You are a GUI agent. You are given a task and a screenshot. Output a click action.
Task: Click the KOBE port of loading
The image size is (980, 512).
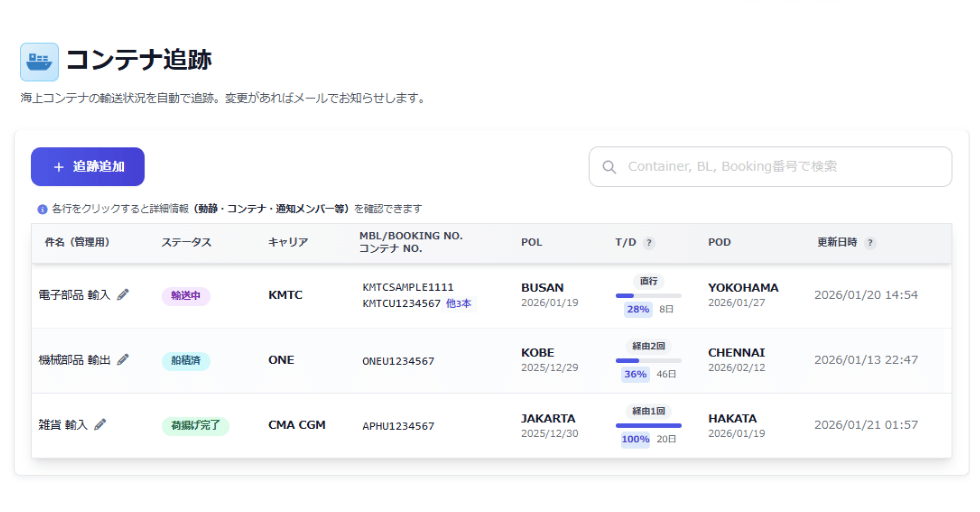538,353
